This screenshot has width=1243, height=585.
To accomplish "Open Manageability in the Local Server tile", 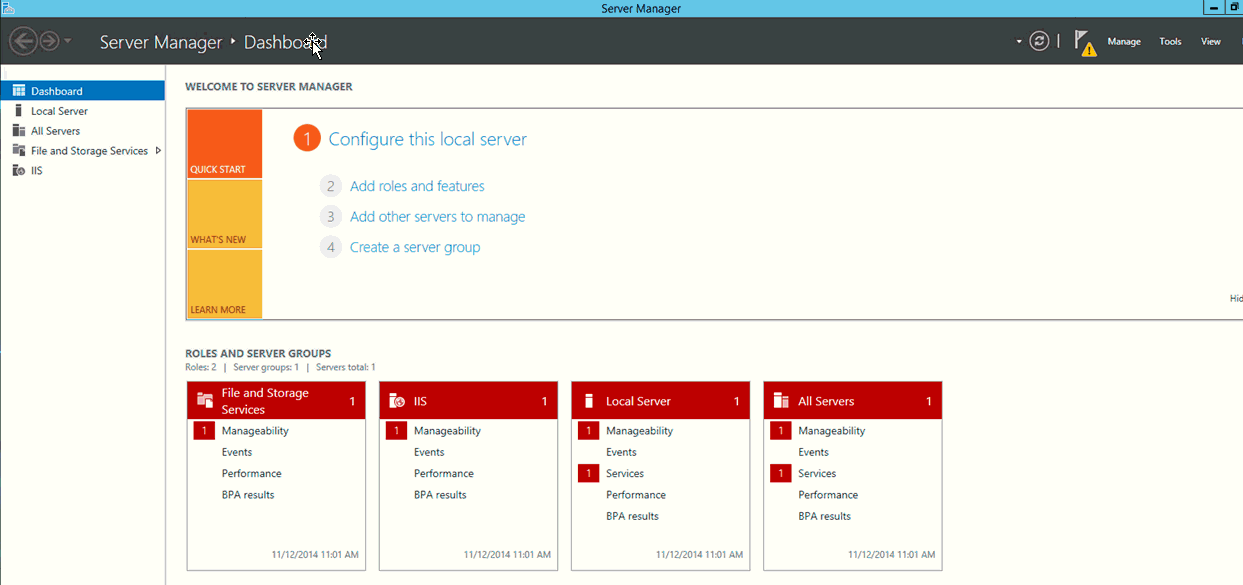I will coord(639,431).
